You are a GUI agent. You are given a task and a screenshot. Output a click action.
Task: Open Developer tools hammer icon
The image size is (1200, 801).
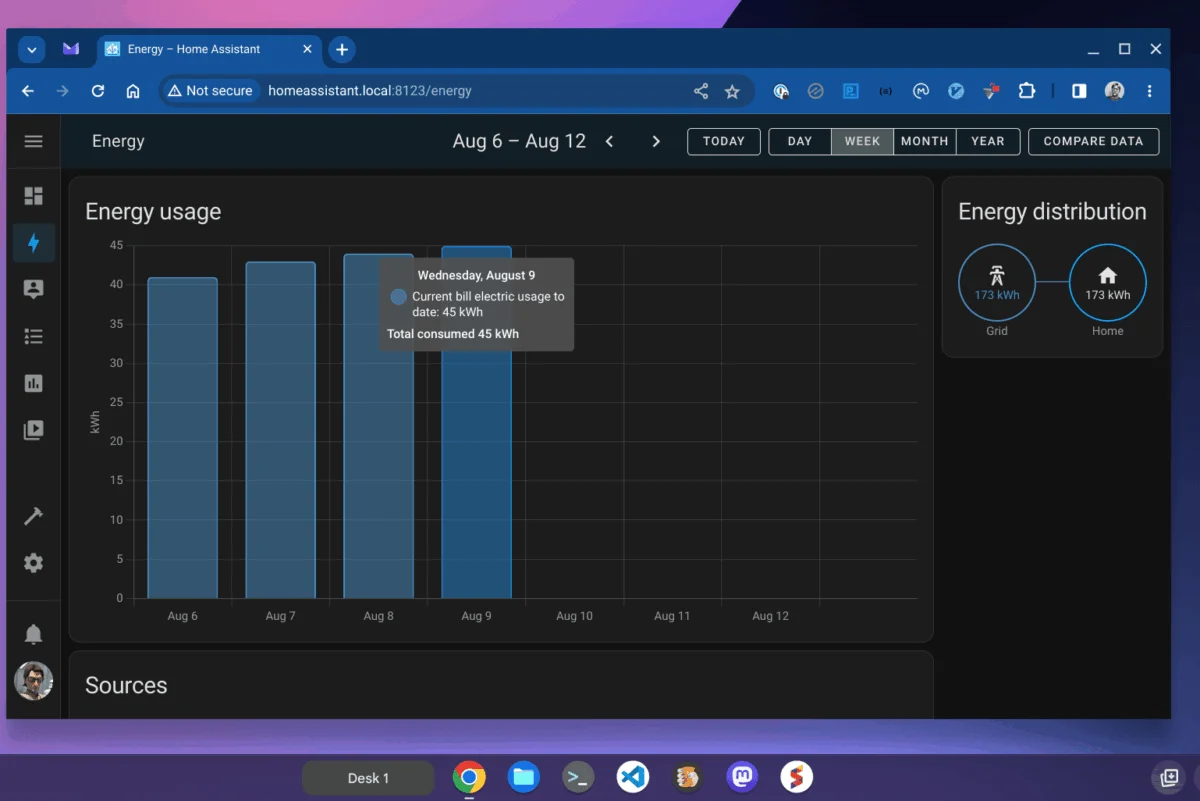tap(33, 516)
